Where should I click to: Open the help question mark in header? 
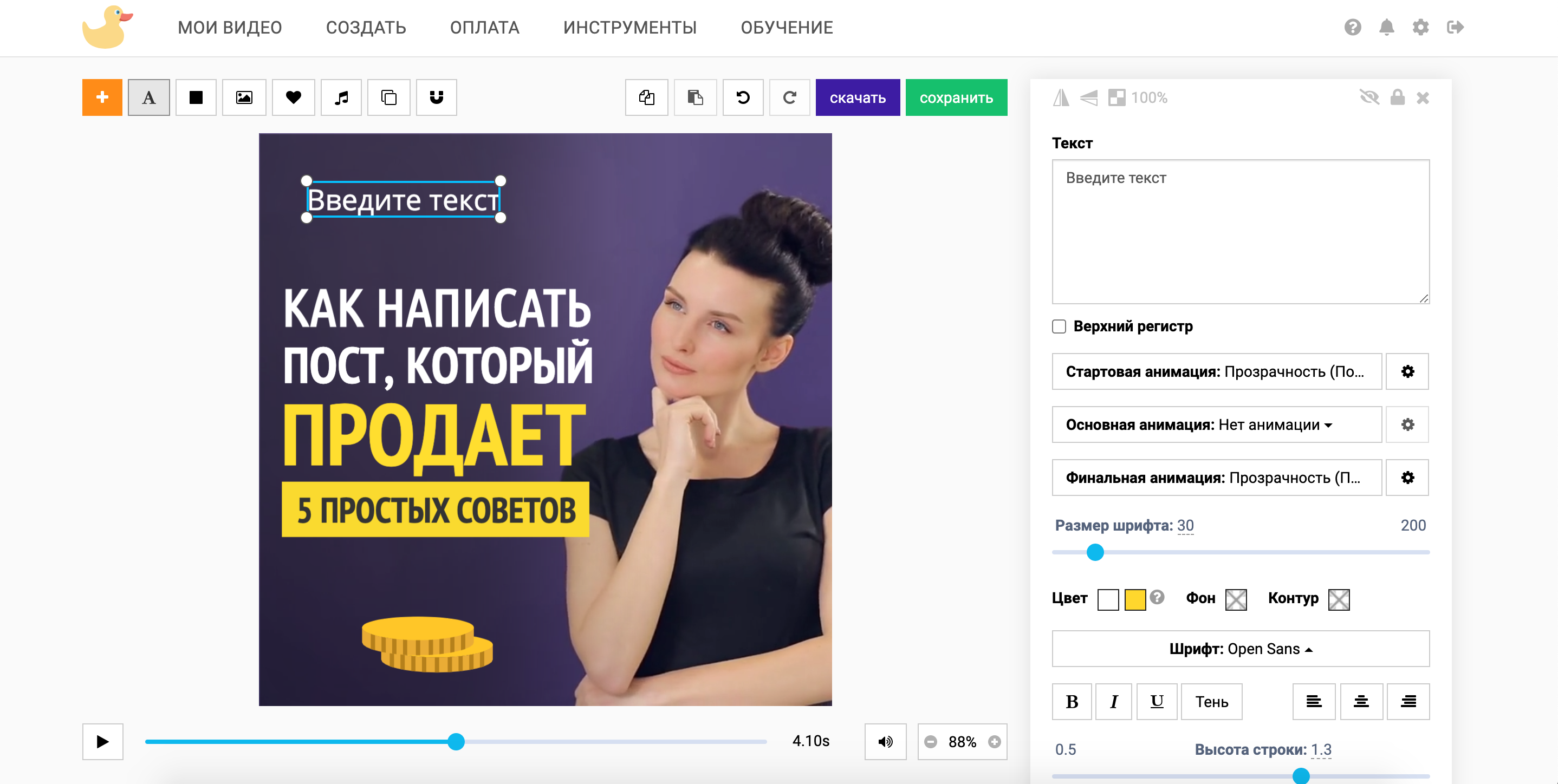1353,27
